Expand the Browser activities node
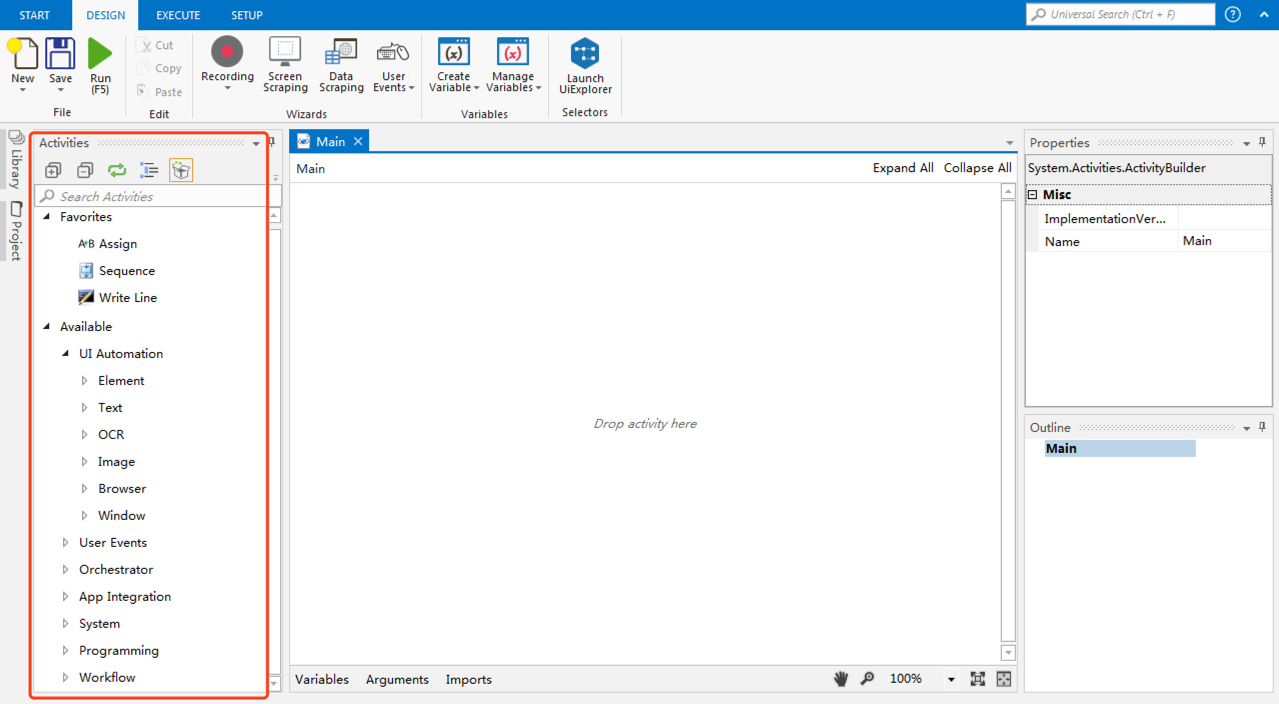This screenshot has height=704, width=1279. pos(85,489)
